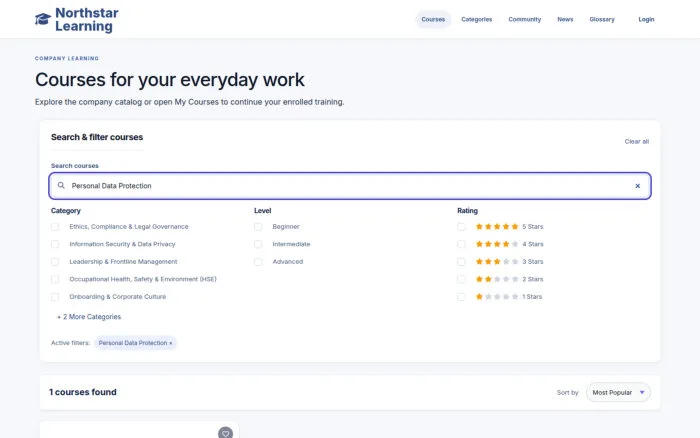Image resolution: width=700 pixels, height=438 pixels.
Task: Click the 'COMPANY LEARNING' label
Action: [x=67, y=58]
